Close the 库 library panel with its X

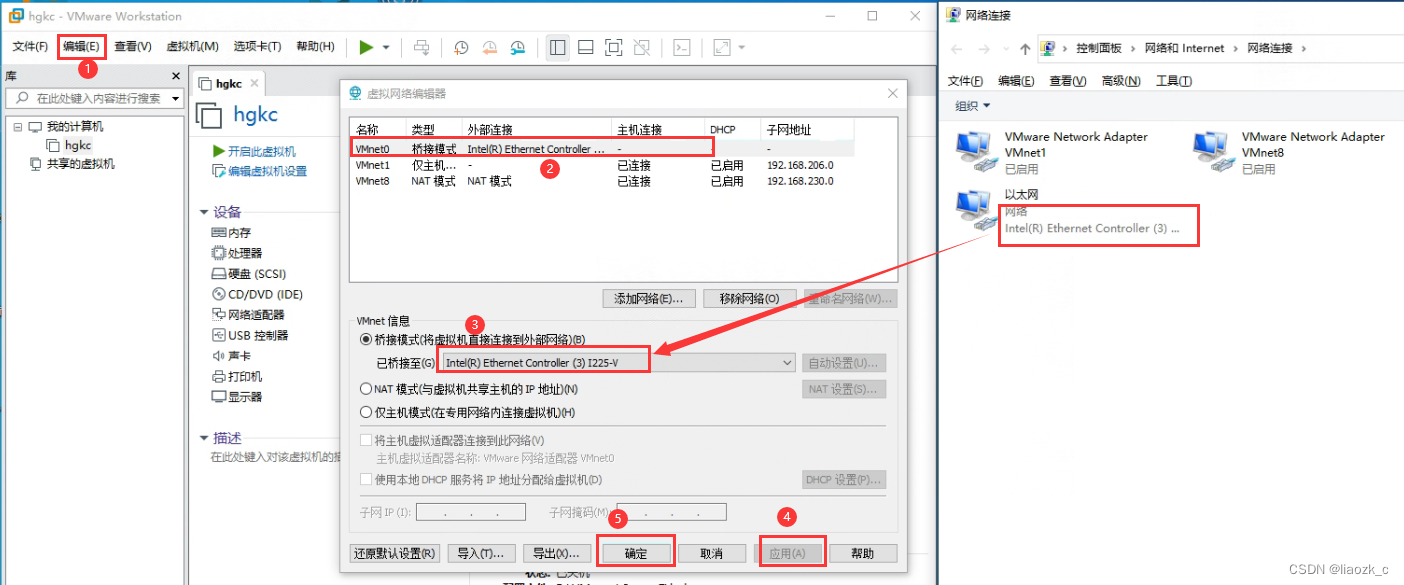pos(175,76)
